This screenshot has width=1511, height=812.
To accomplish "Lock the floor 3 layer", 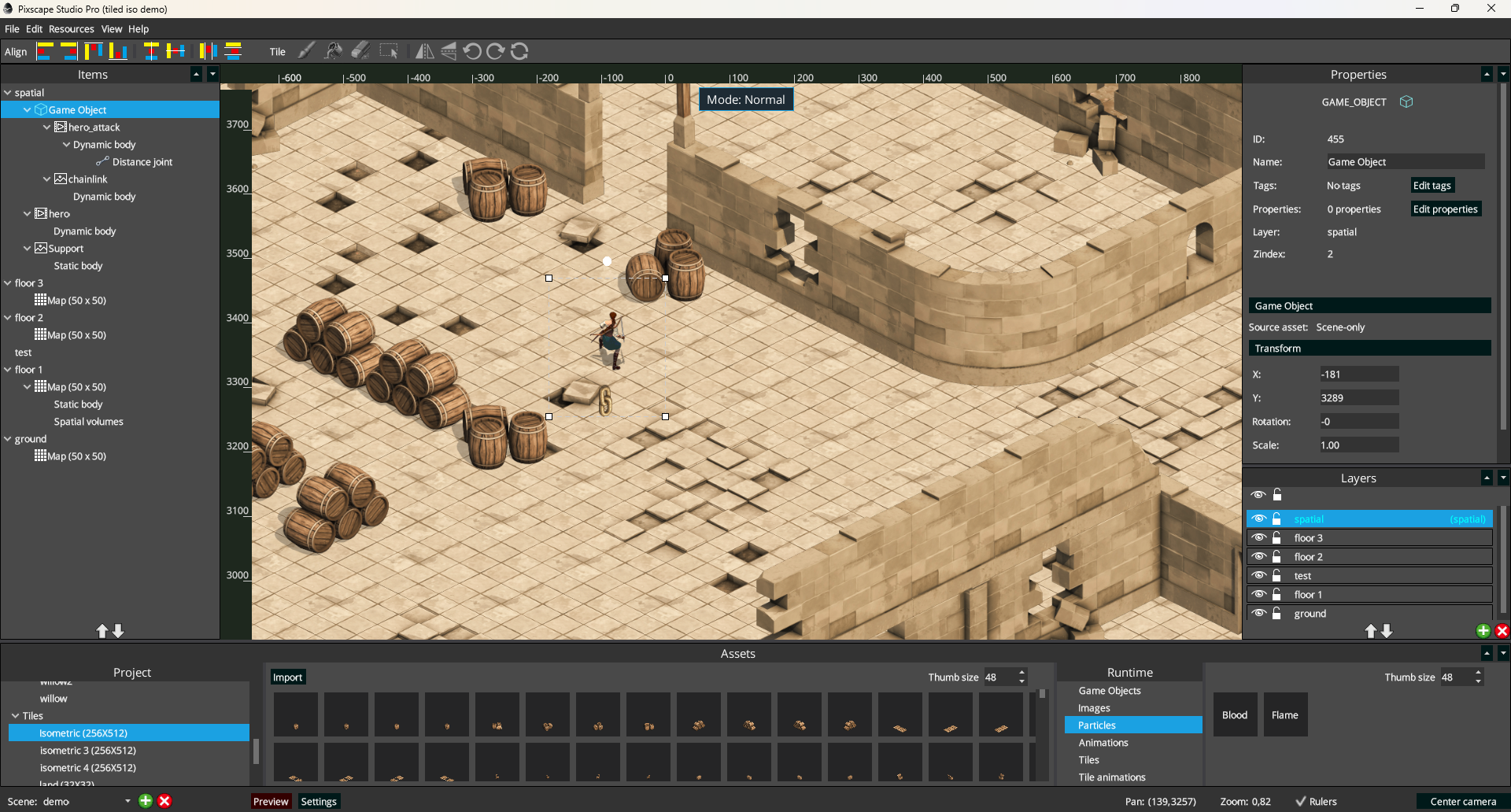I will coord(1277,537).
